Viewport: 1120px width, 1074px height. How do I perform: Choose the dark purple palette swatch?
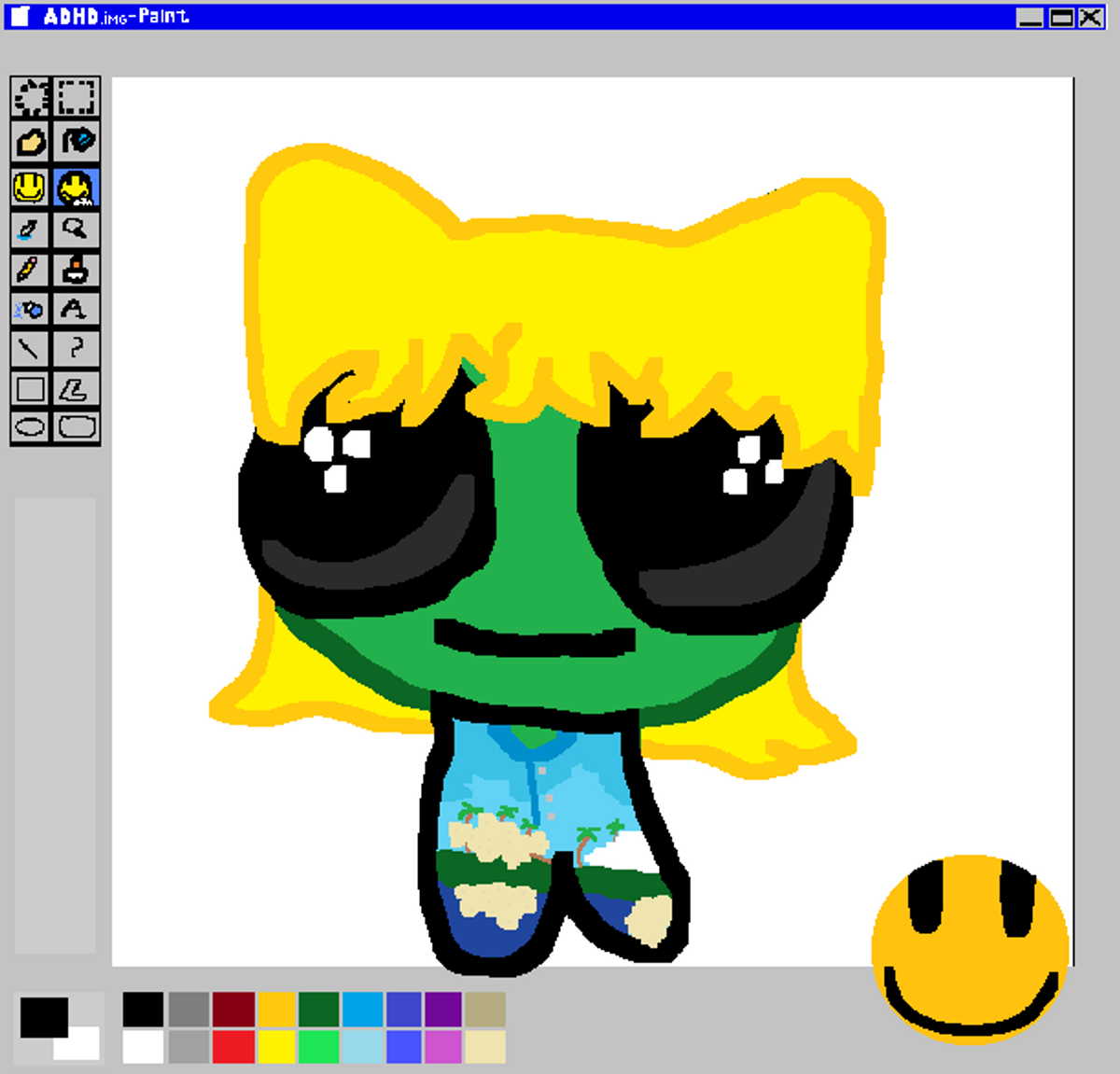point(443,1010)
